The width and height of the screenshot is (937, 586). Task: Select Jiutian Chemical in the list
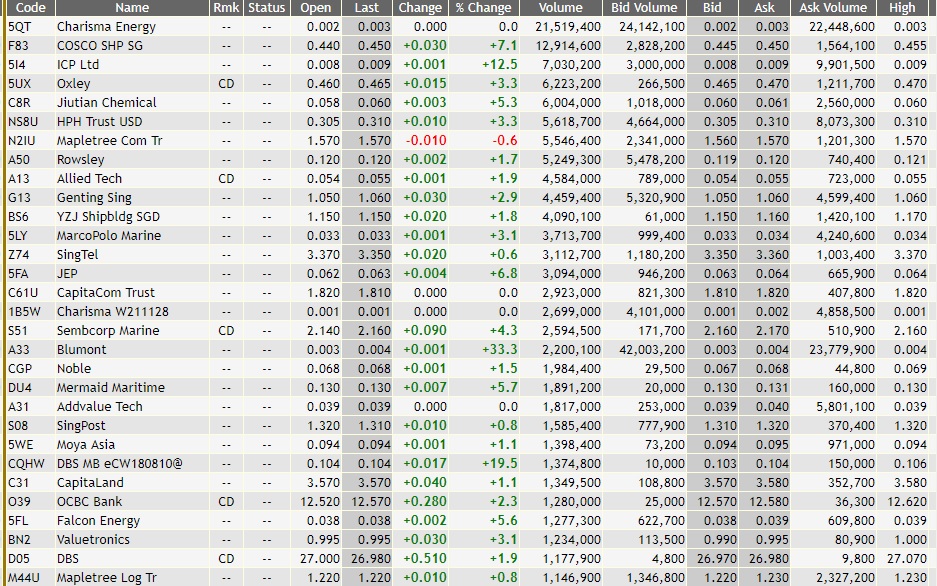click(106, 103)
